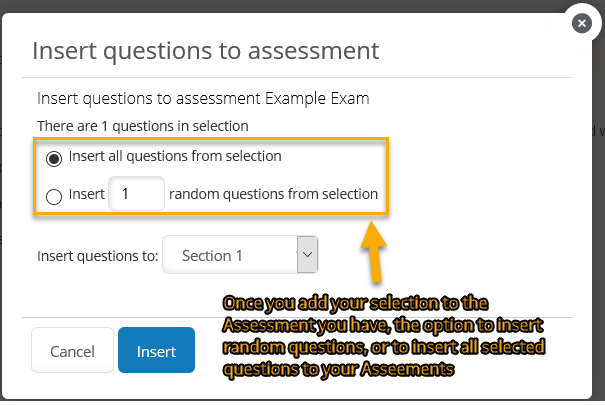
Task: Click the Cancel button
Action: click(x=72, y=350)
